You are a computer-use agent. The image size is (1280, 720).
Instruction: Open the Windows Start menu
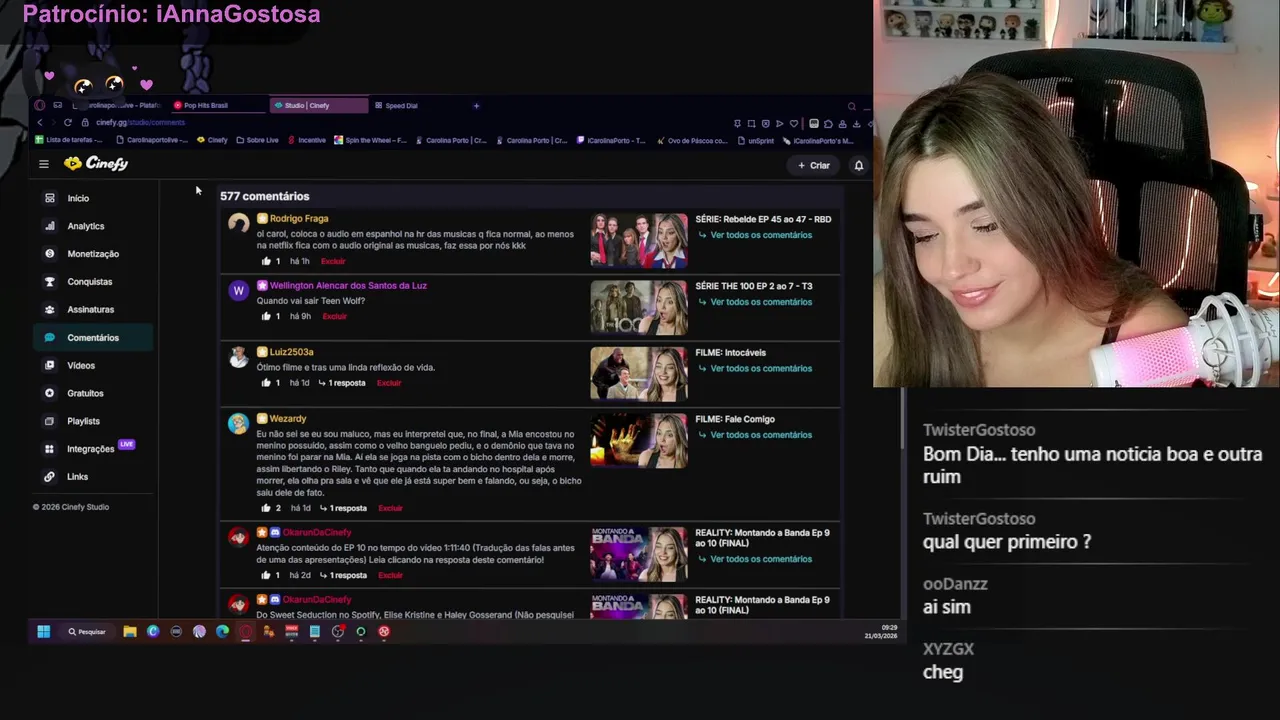point(44,632)
